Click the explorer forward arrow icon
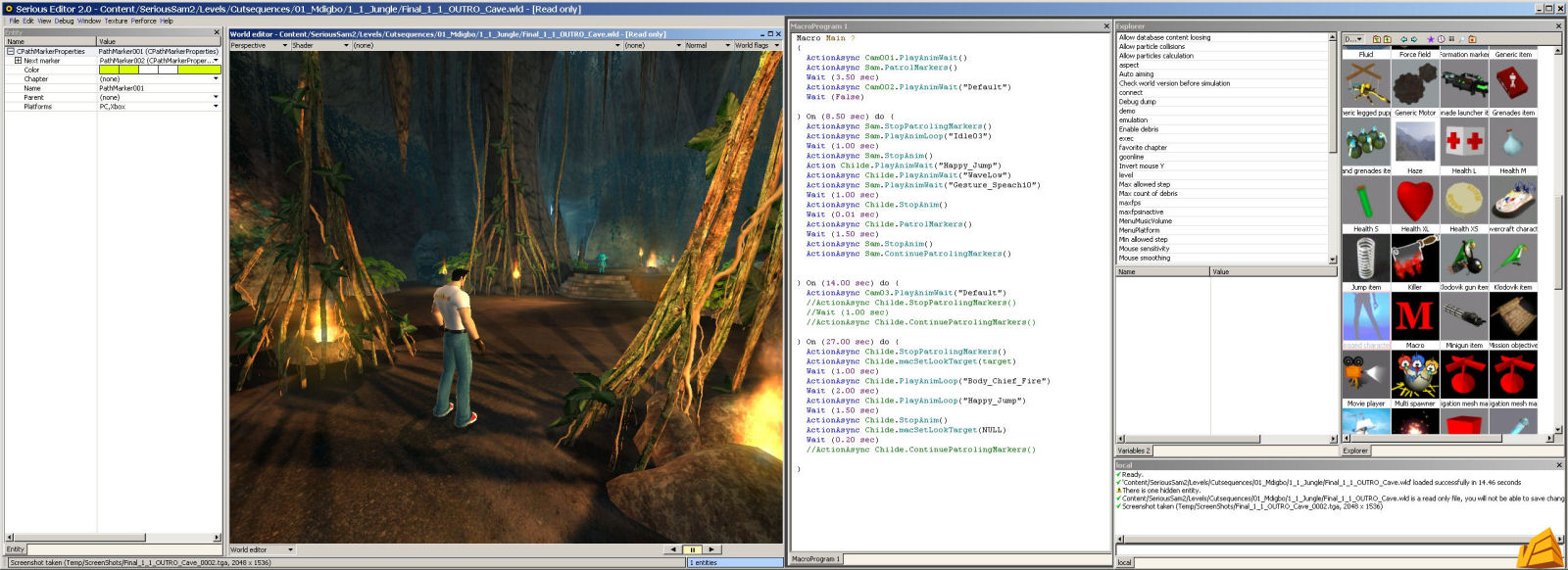This screenshot has height=570, width=1568. tap(1414, 39)
